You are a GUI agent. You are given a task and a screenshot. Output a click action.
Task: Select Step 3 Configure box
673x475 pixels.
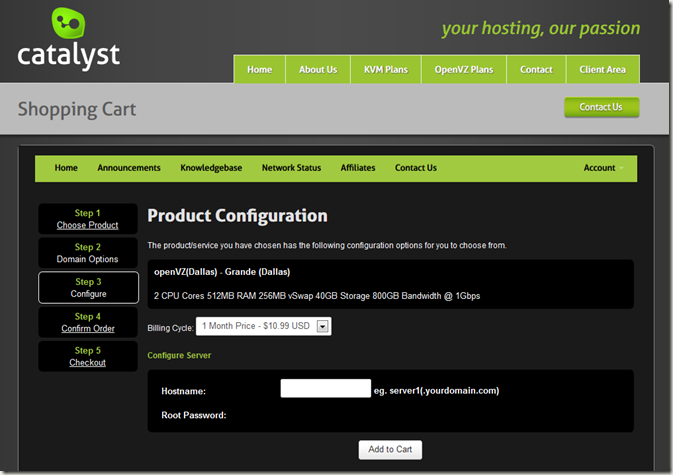pos(88,287)
